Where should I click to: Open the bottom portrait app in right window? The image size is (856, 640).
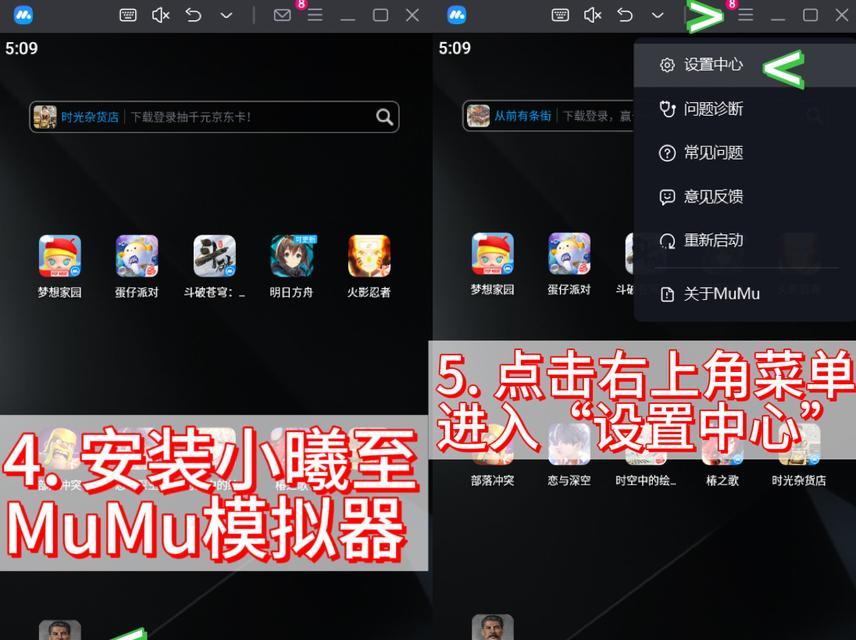pos(492,627)
